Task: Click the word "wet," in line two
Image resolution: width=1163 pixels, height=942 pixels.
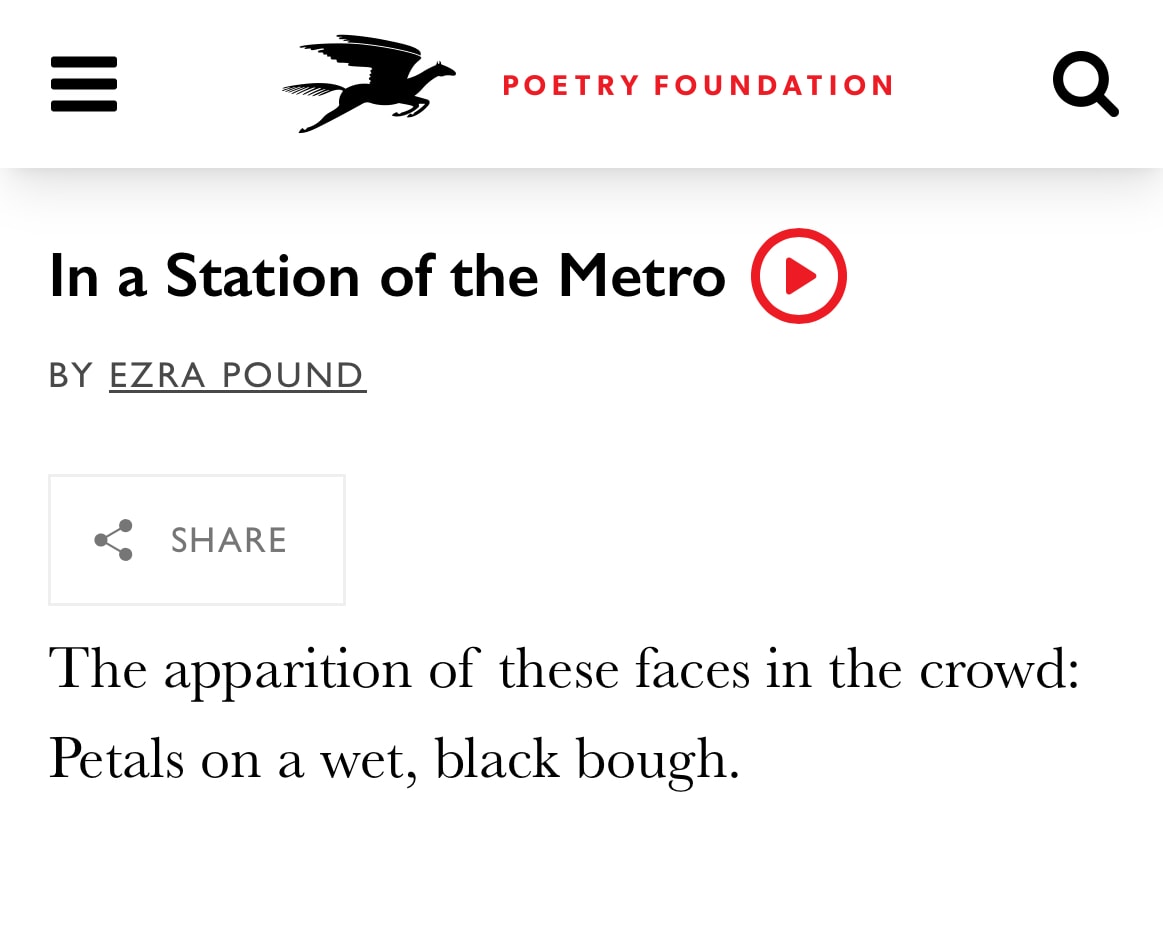Action: (368, 759)
